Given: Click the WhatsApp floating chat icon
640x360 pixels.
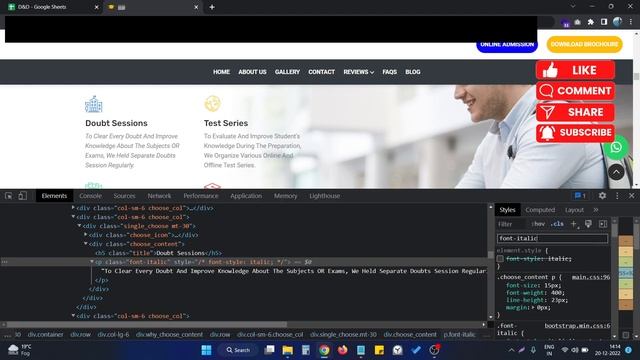Looking at the screenshot, I should point(616,147).
